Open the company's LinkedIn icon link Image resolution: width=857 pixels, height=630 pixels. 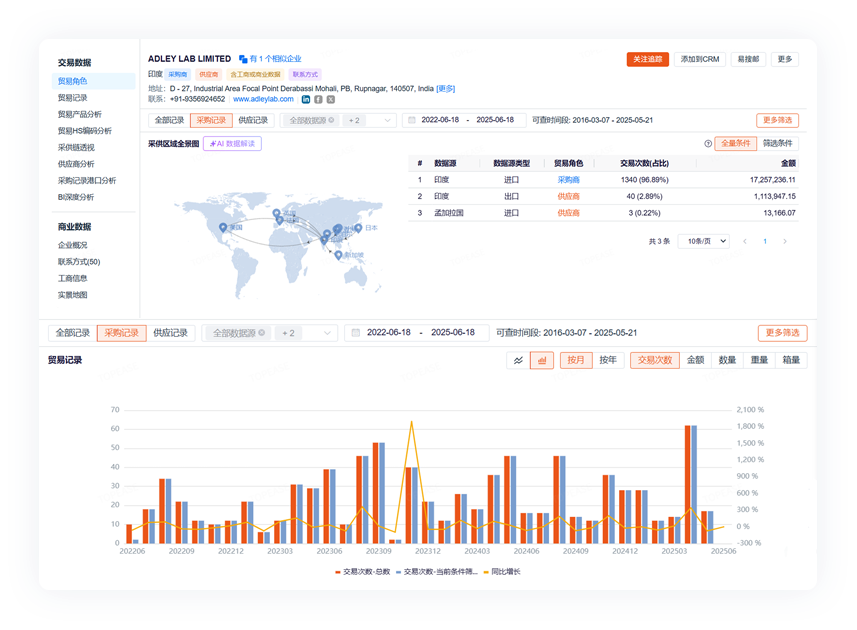tap(306, 99)
